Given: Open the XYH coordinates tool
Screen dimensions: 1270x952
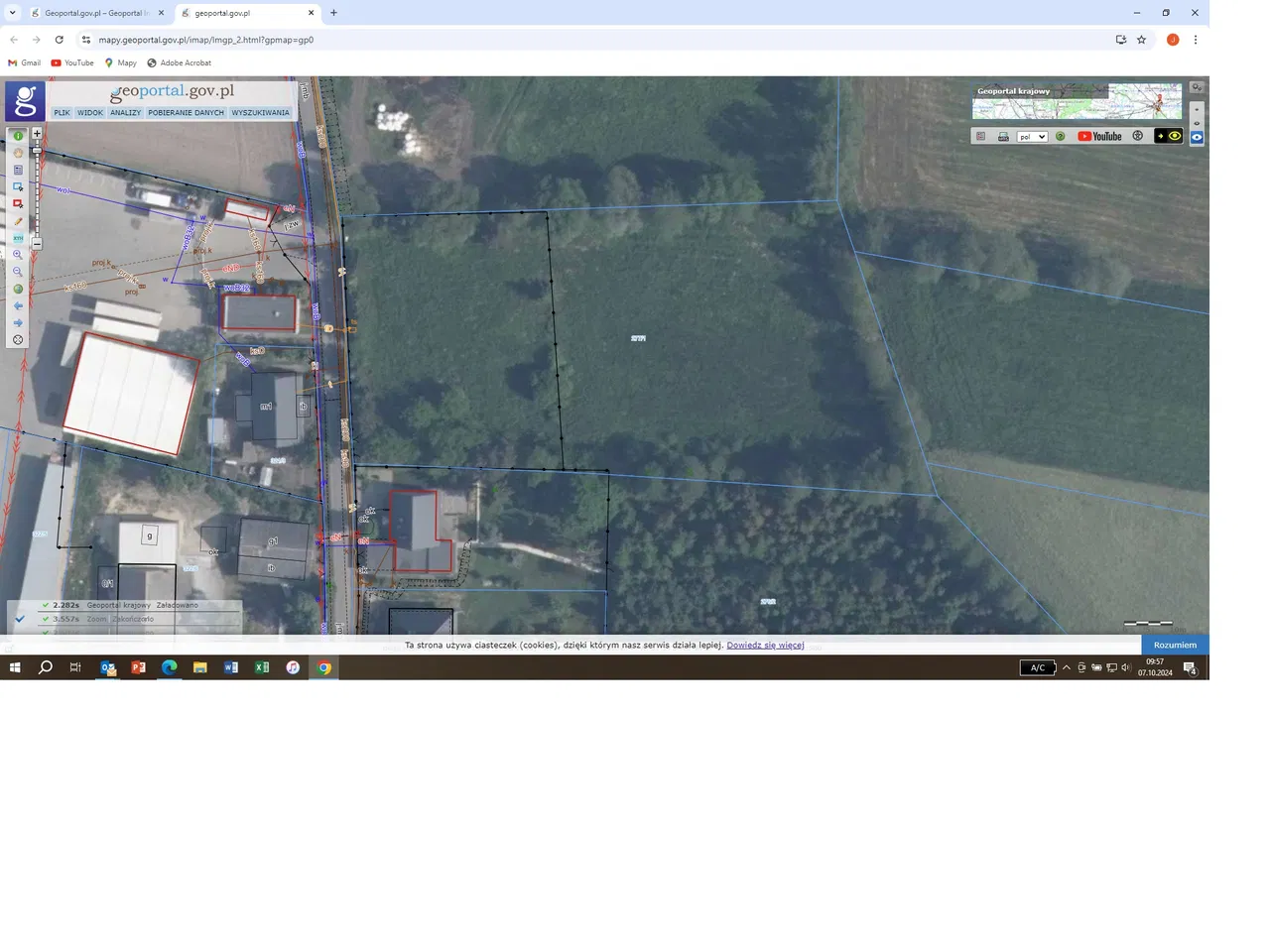Looking at the screenshot, I should tap(18, 238).
